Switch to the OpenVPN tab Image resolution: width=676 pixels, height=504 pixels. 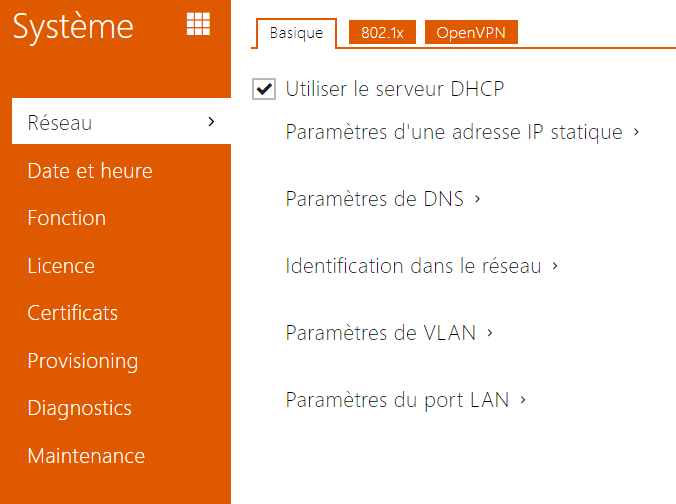coord(471,33)
